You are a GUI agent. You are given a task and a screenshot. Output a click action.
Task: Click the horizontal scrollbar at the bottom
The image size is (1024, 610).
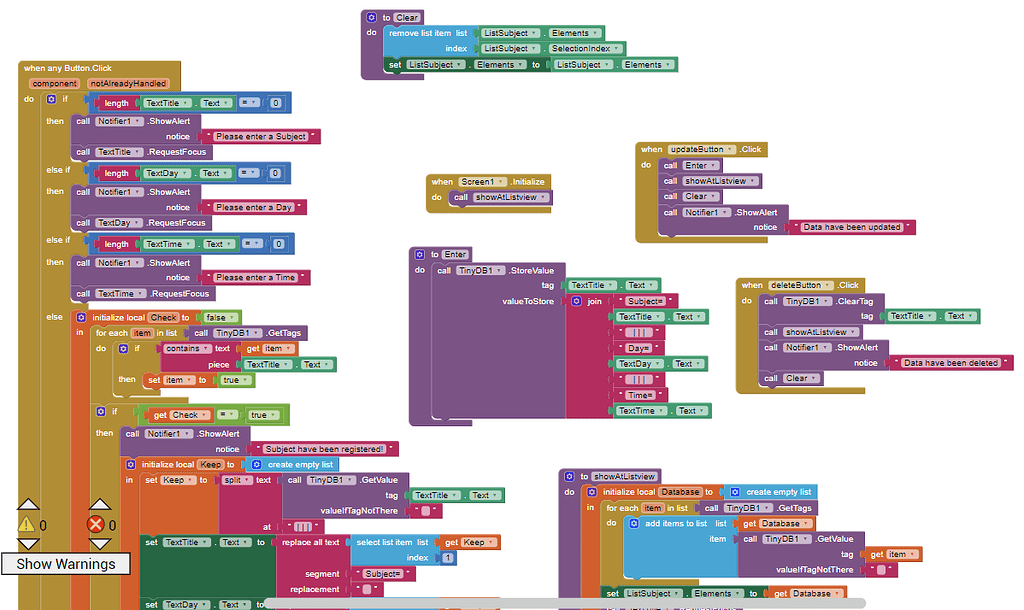(x=565, y=603)
